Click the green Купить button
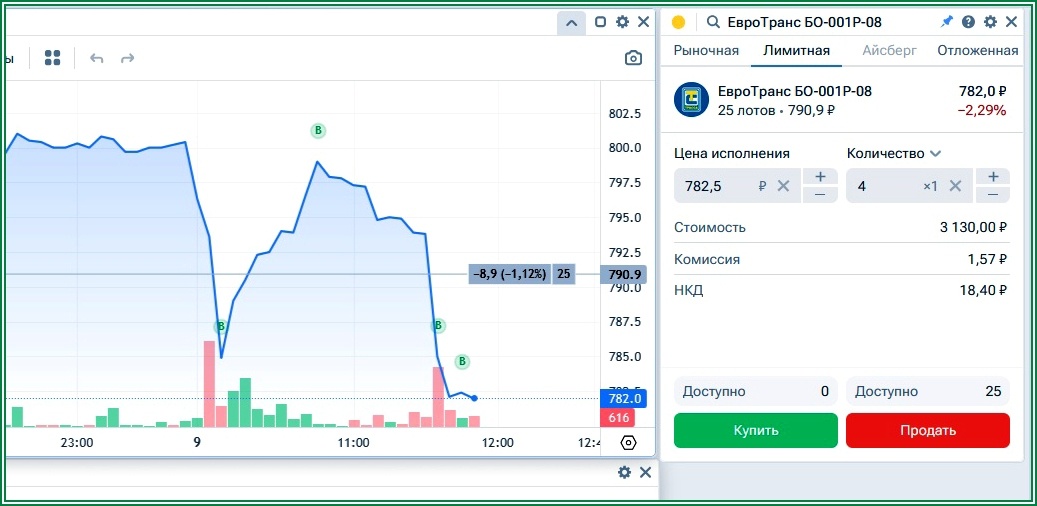This screenshot has height=506, width=1037. tap(756, 431)
